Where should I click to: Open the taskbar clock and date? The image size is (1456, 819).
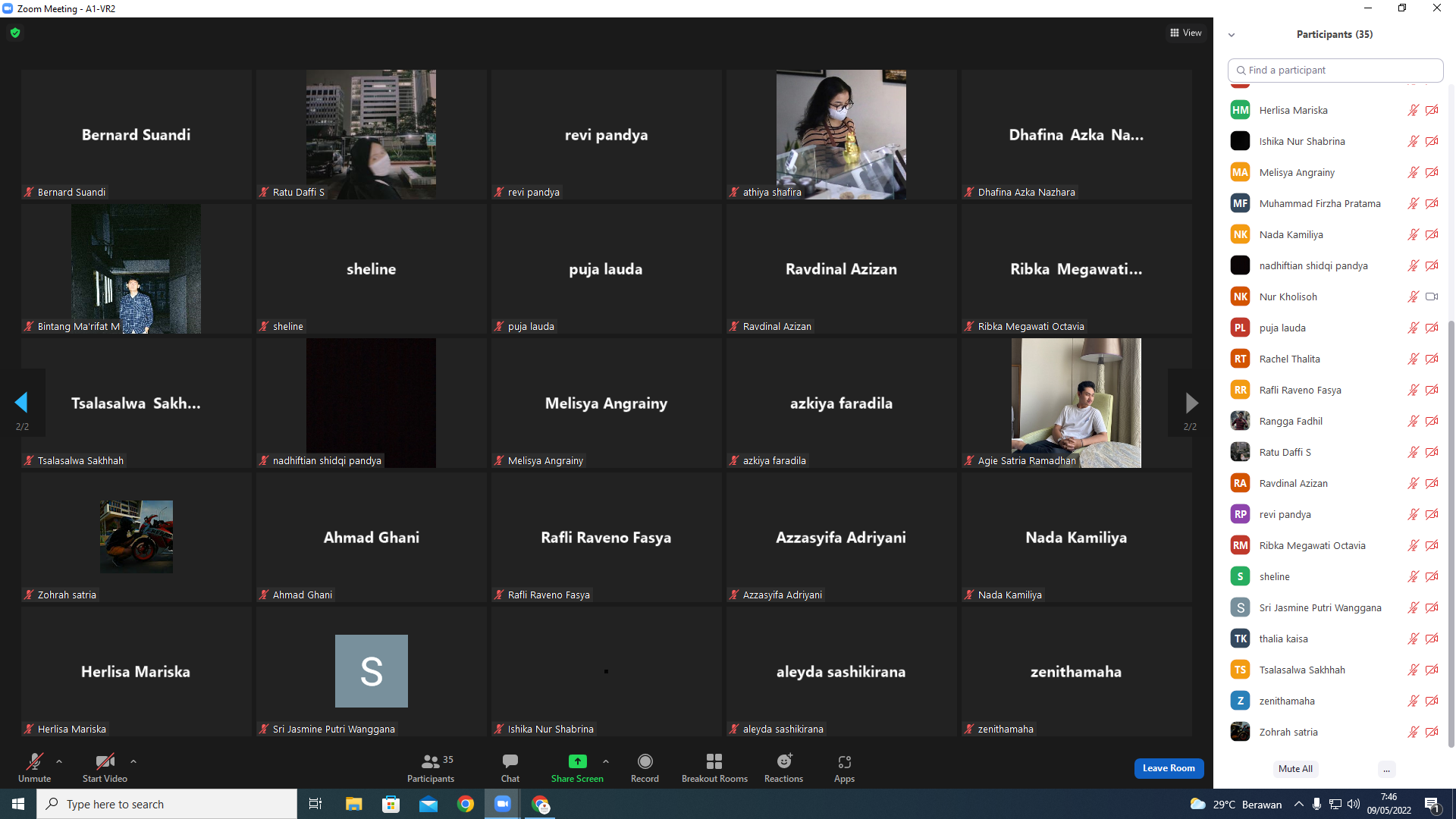coord(1389,804)
